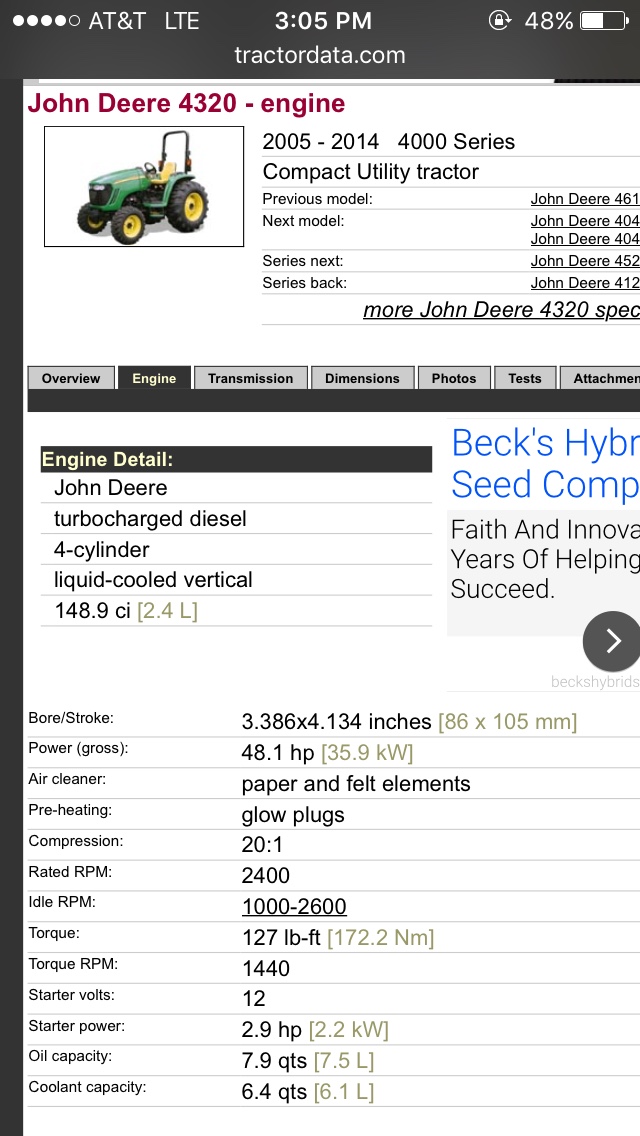Open the Overview tab

pos(71,378)
